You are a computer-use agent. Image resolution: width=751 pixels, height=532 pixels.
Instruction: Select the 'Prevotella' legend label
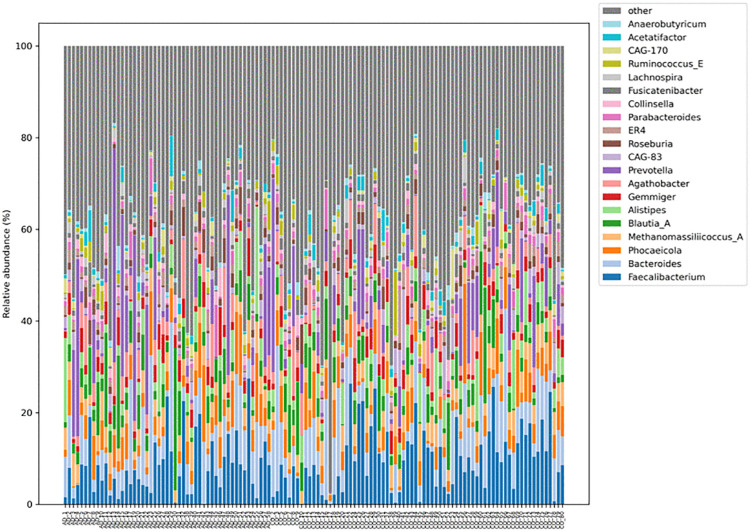click(650, 170)
